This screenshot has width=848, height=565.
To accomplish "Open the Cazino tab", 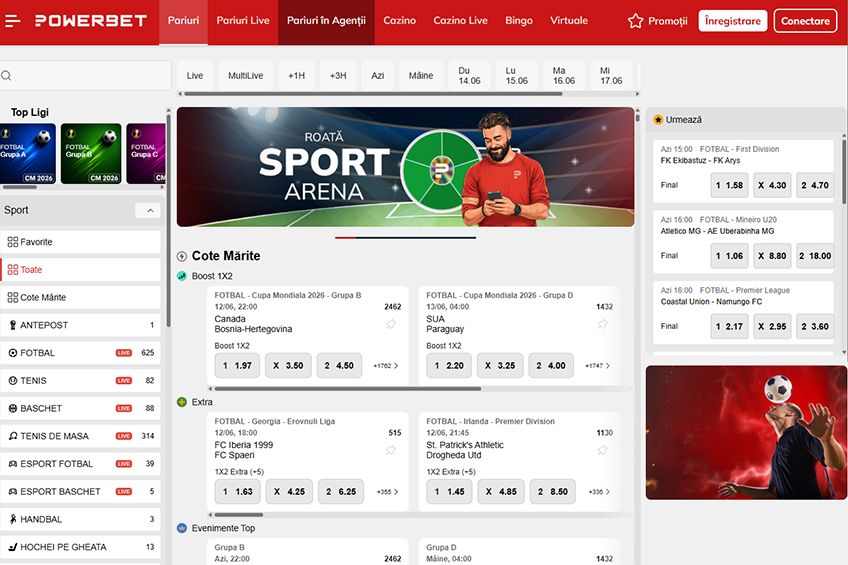I will (x=400, y=21).
